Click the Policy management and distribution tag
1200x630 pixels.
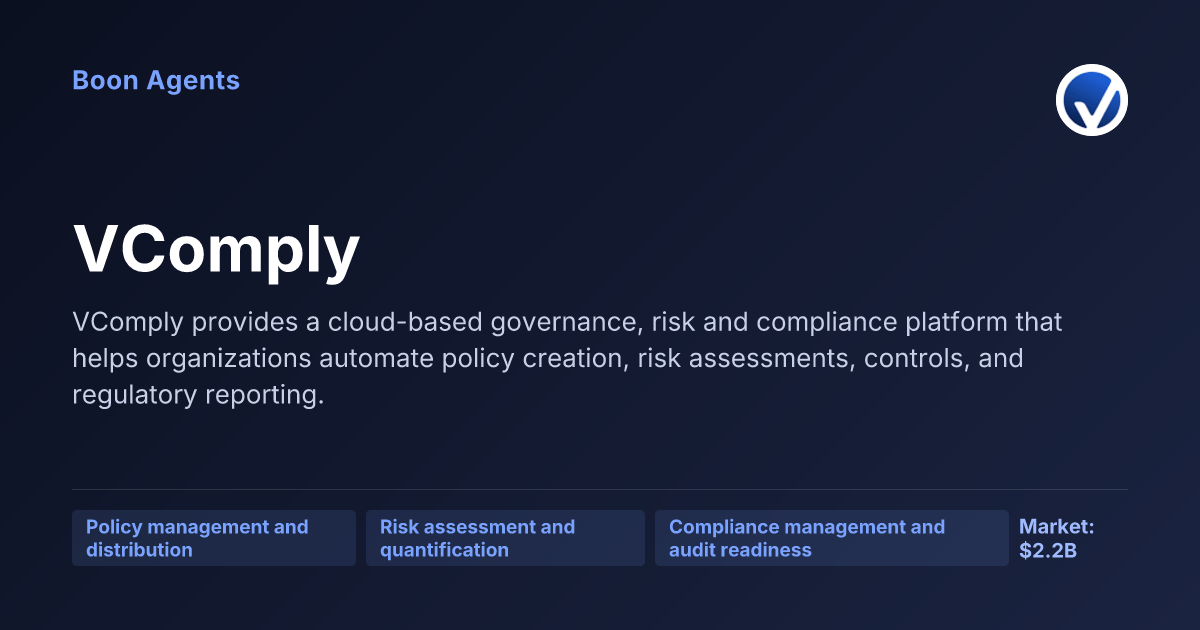click(x=214, y=538)
